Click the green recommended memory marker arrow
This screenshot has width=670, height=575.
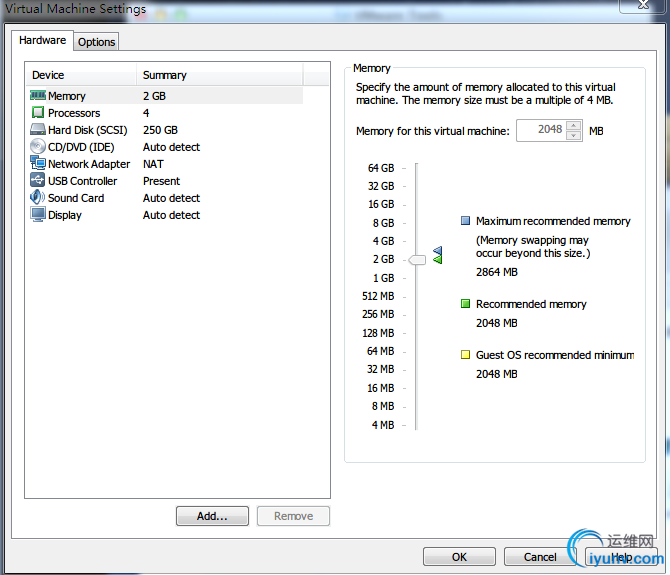[438, 259]
